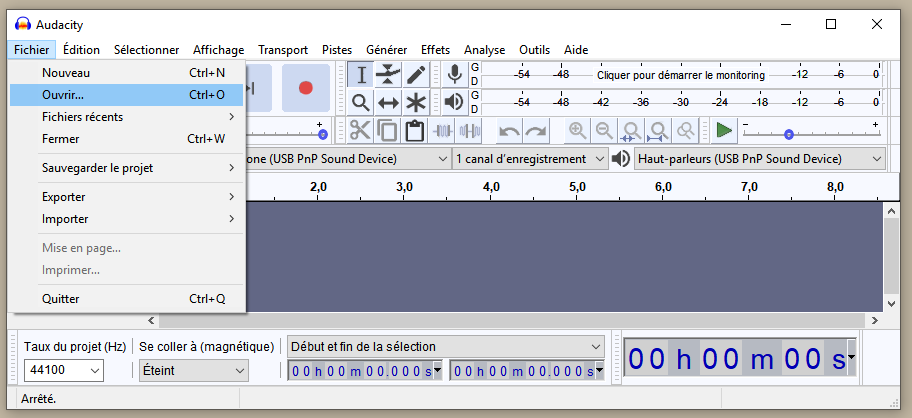912x418 pixels.
Task: Click the horizontal scrollbar left arrow
Action: click(151, 320)
